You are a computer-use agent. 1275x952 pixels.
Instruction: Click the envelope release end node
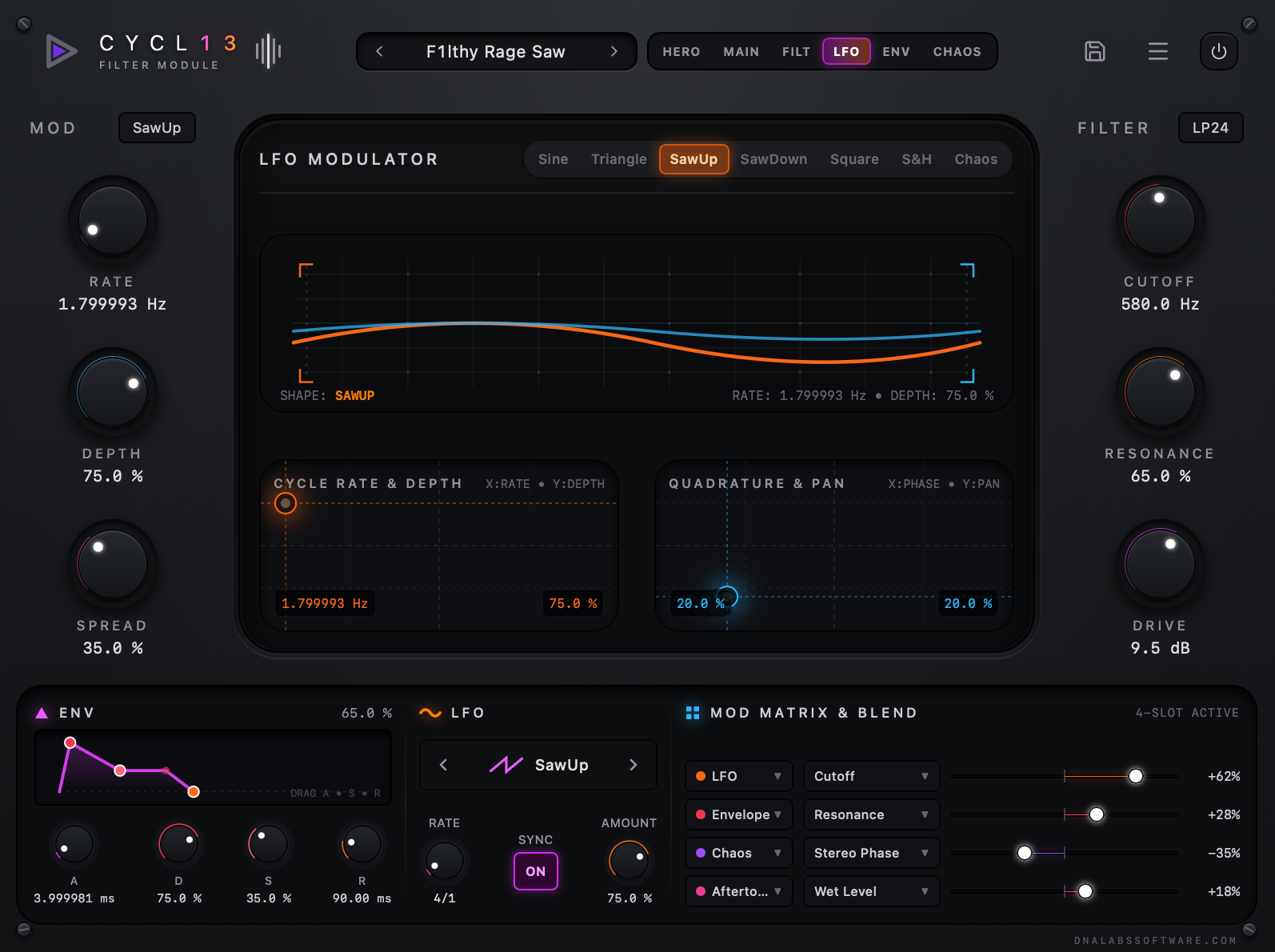click(x=194, y=791)
